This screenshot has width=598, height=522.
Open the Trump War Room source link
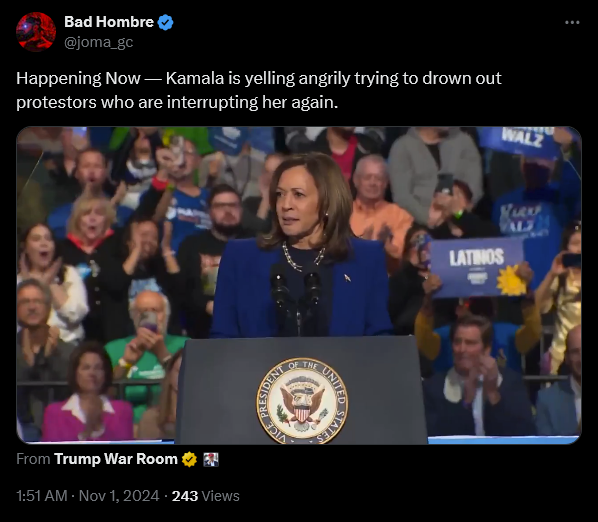click(116, 459)
